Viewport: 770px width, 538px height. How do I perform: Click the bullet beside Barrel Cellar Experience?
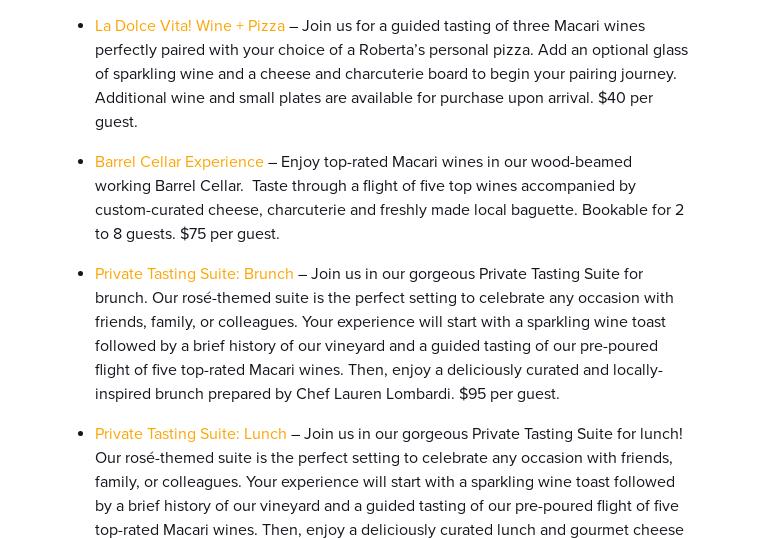81,161
